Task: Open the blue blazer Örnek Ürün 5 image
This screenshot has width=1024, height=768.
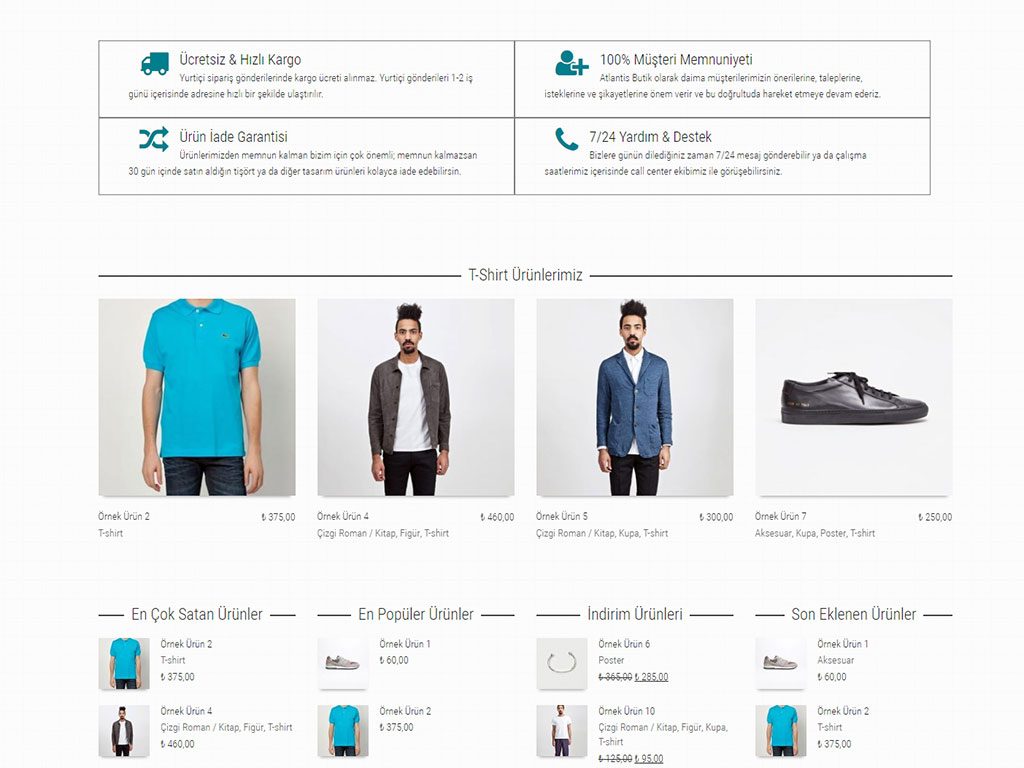Action: pos(634,397)
